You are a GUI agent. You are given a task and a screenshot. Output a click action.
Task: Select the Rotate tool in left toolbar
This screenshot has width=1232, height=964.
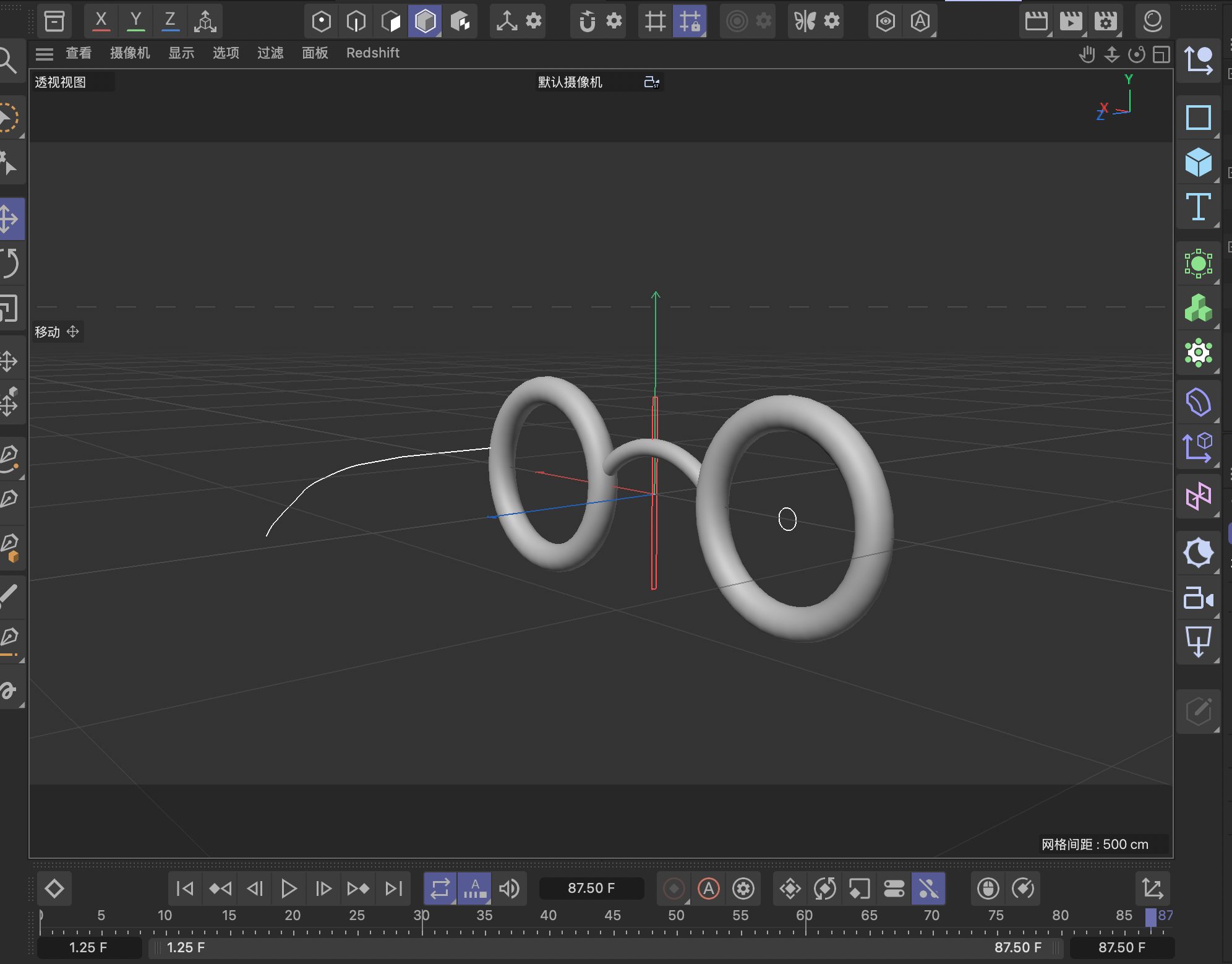[9, 263]
